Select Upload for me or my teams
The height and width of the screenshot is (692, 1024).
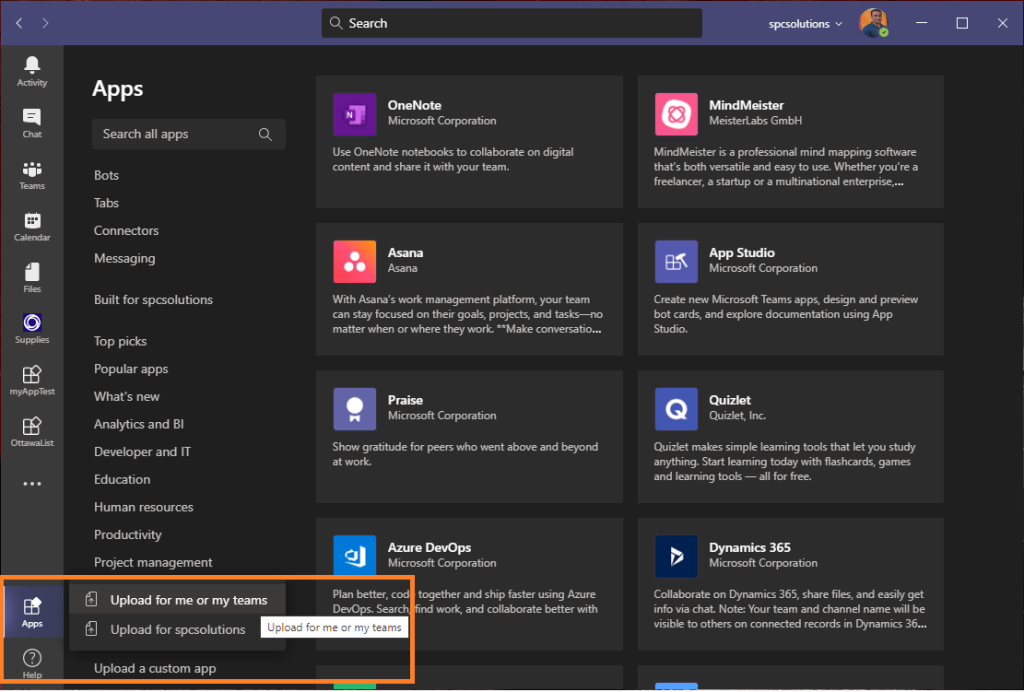(188, 600)
